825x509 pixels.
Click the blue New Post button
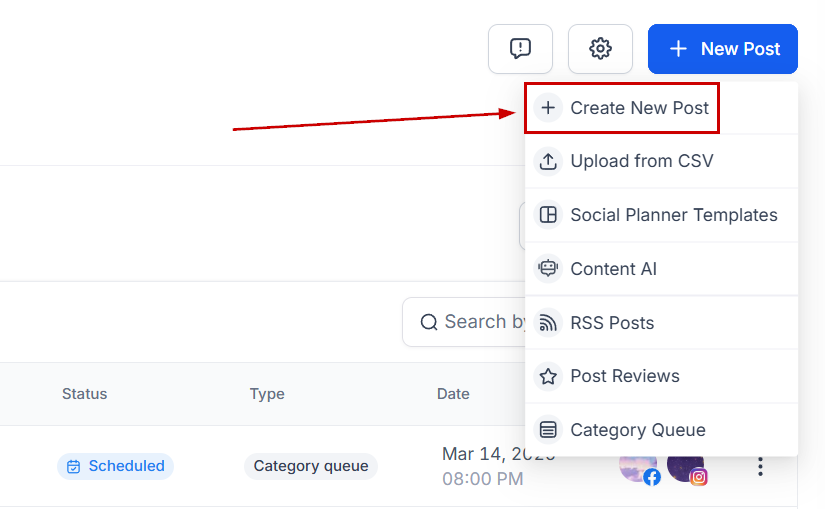pyautogui.click(x=722, y=49)
